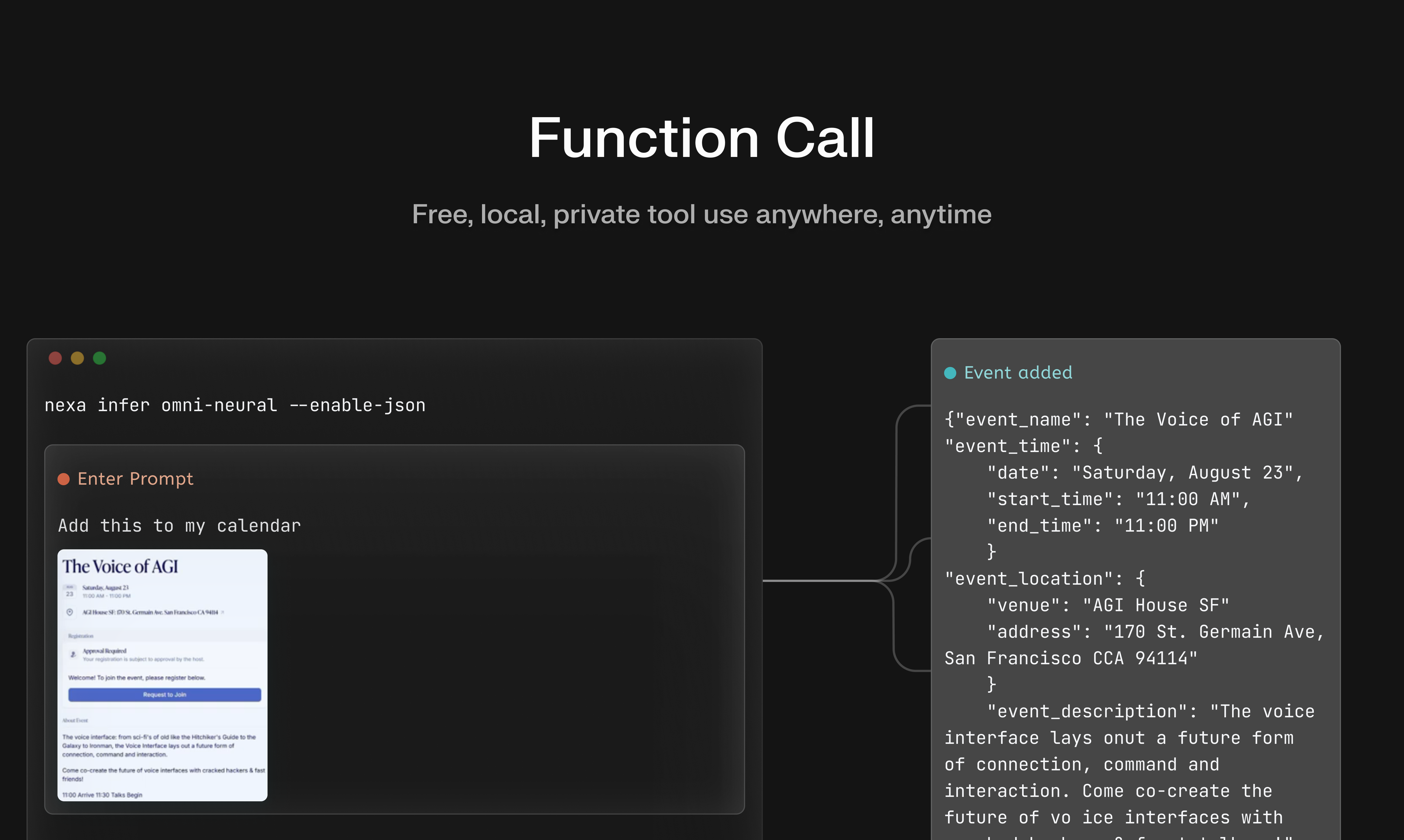
Task: Click the Event added status indicator to collapse output
Action: tap(1018, 372)
